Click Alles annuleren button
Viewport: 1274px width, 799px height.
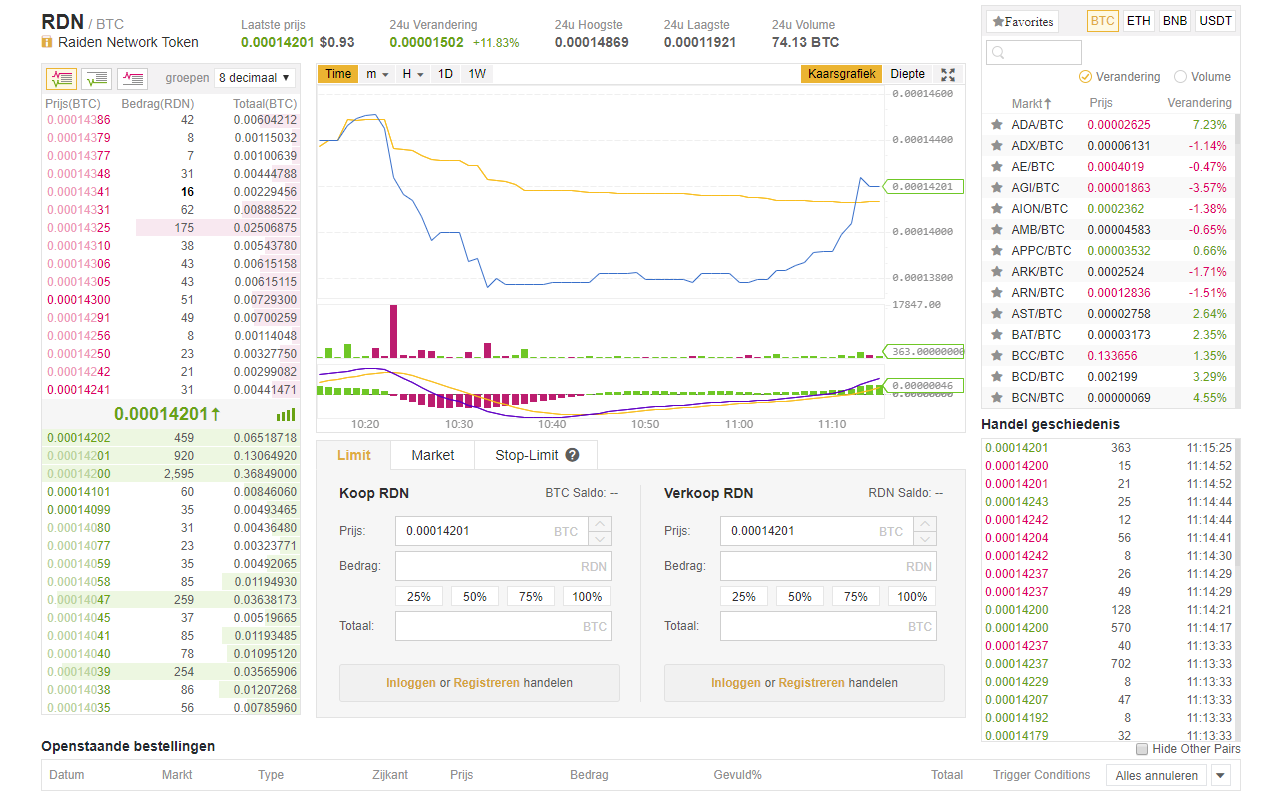coord(1156,775)
